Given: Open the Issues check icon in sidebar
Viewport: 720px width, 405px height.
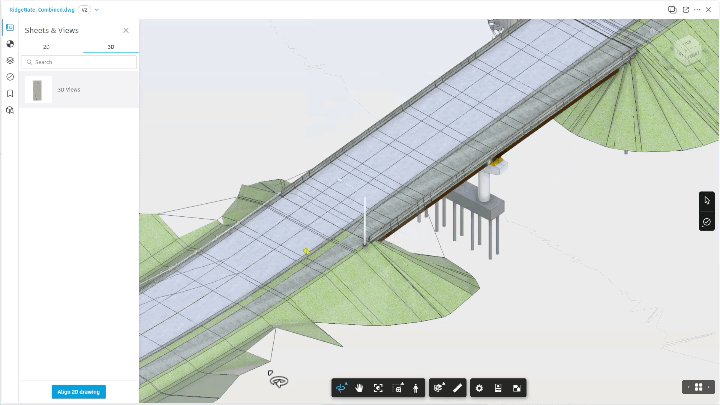Looking at the screenshot, I should click(x=10, y=77).
